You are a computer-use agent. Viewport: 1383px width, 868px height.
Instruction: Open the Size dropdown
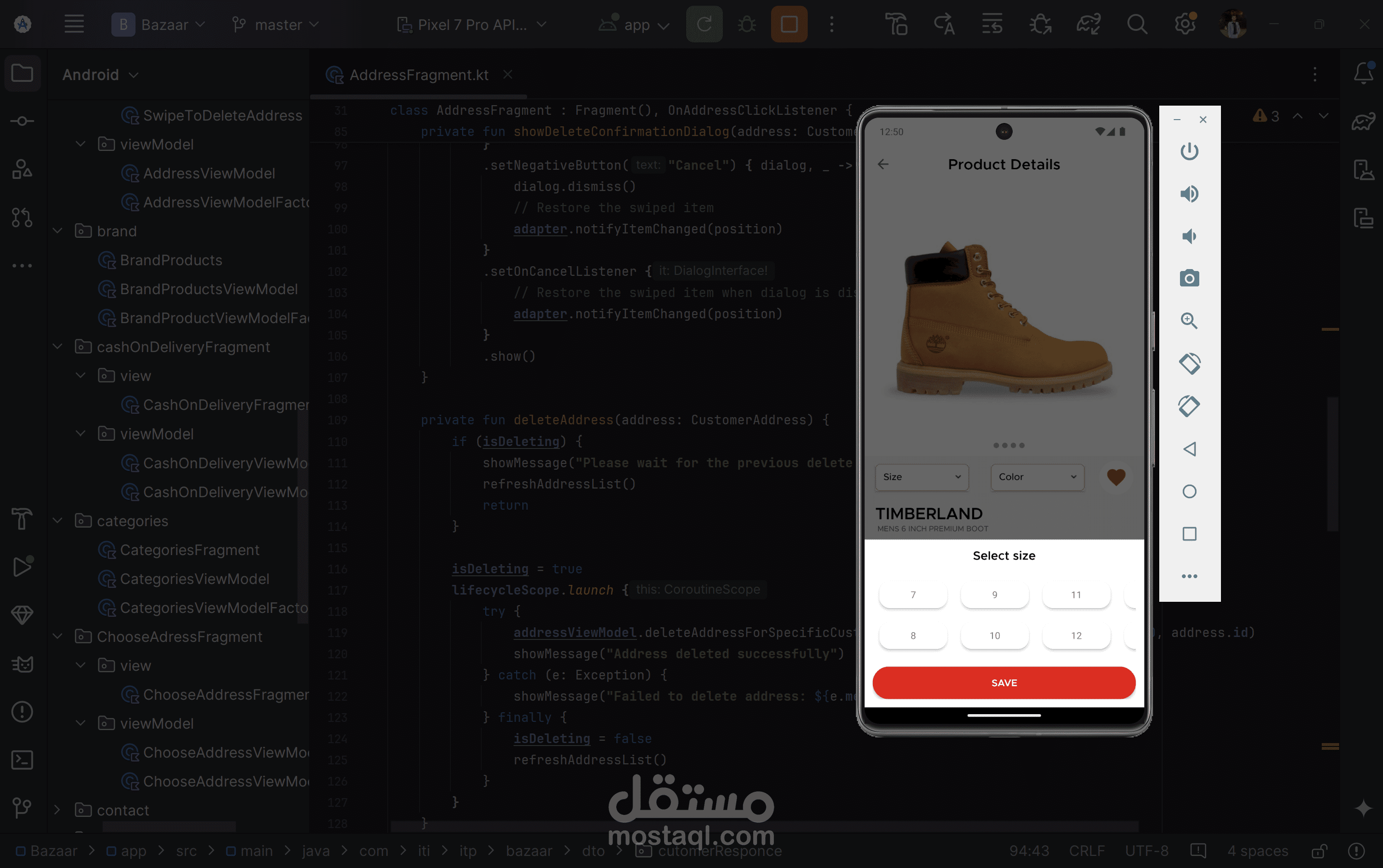coord(922,476)
